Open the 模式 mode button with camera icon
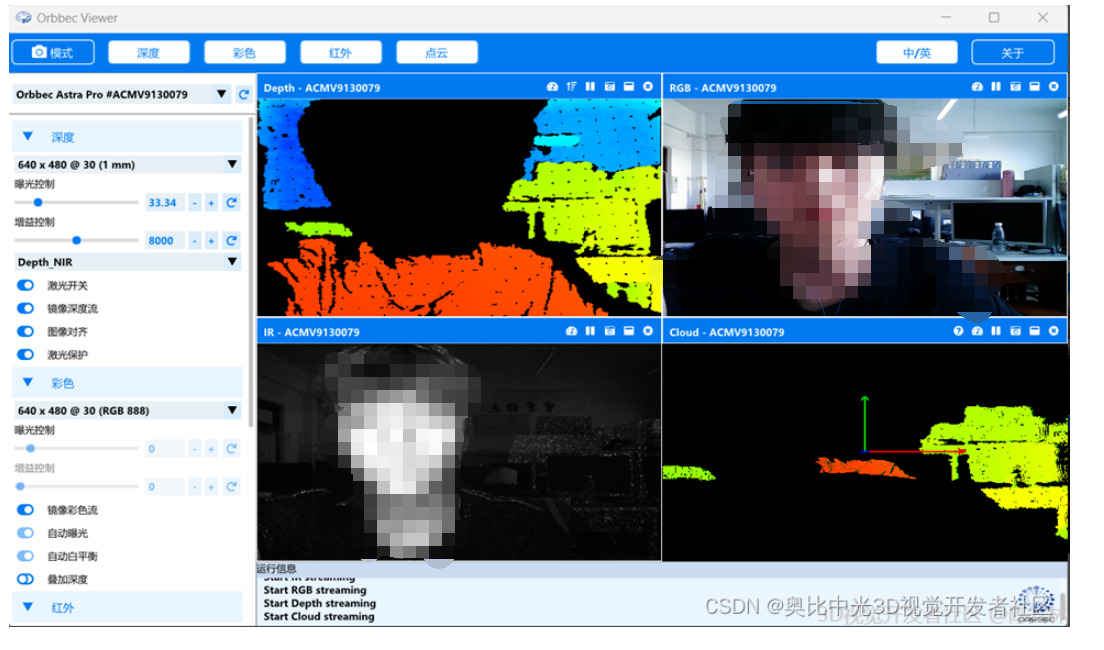The height and width of the screenshot is (650, 1104). click(53, 53)
